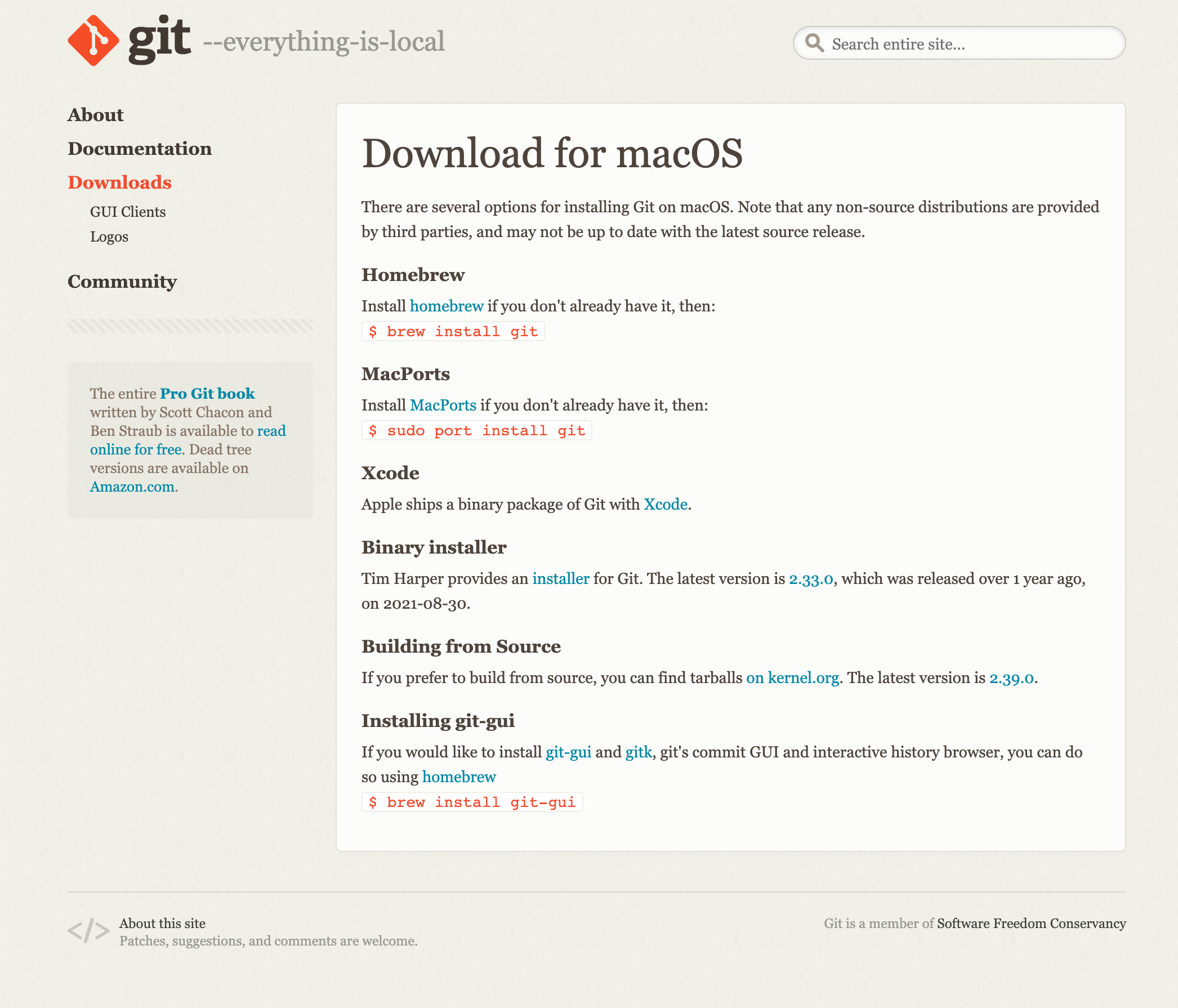Click the 'Homebrew' section heading

coord(413,275)
